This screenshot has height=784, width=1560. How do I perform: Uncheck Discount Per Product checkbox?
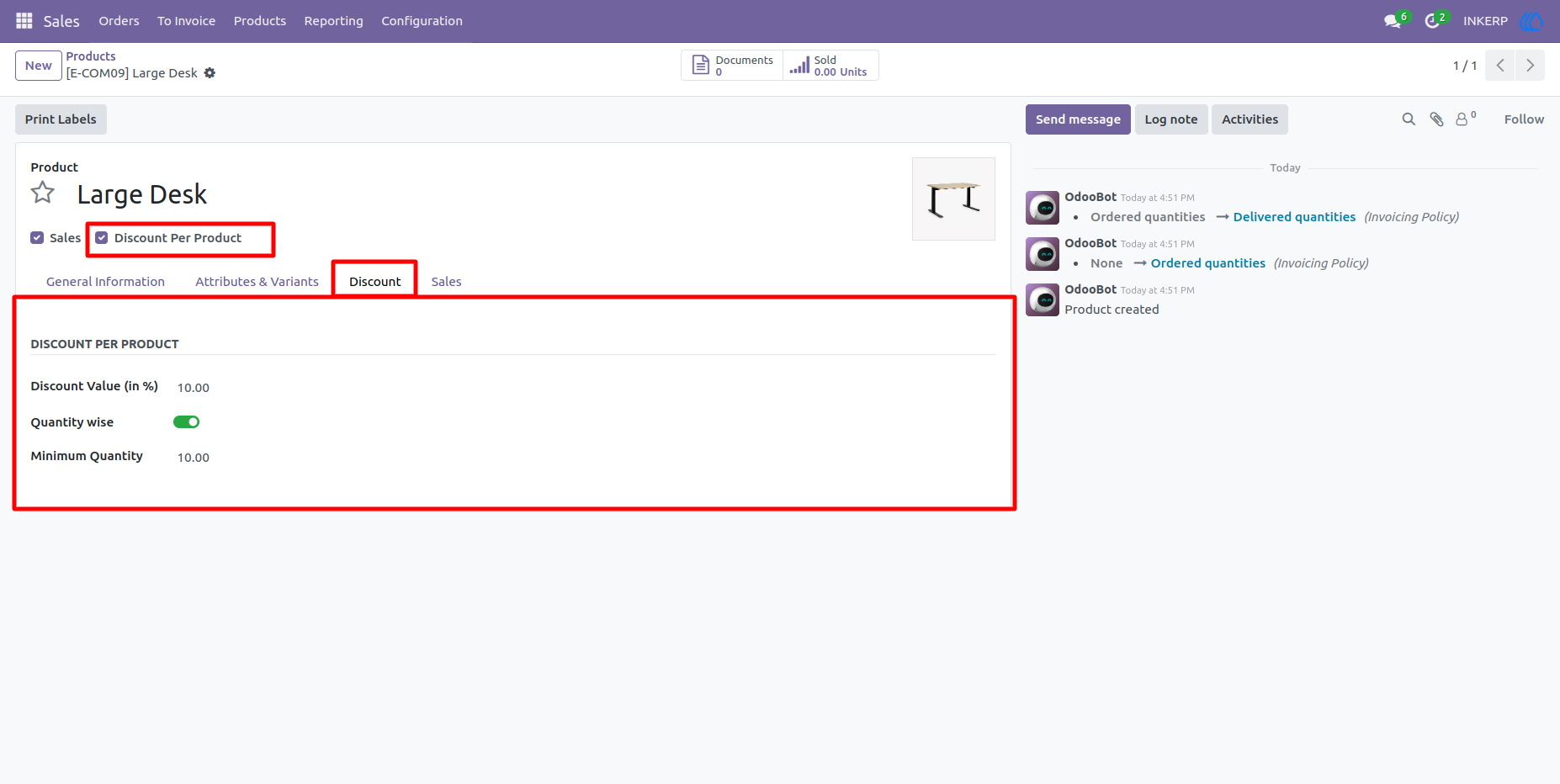(x=102, y=238)
